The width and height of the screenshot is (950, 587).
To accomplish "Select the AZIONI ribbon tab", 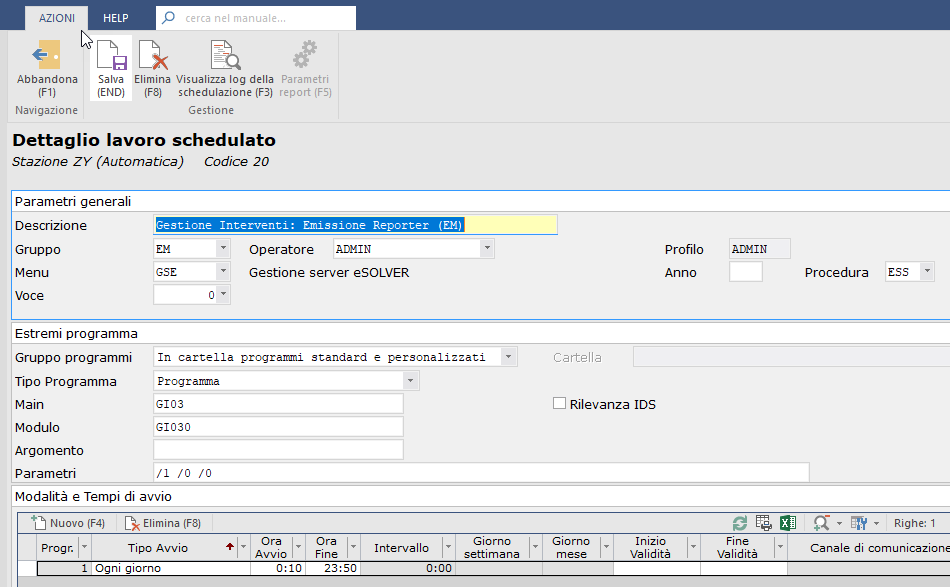I will [x=58, y=18].
